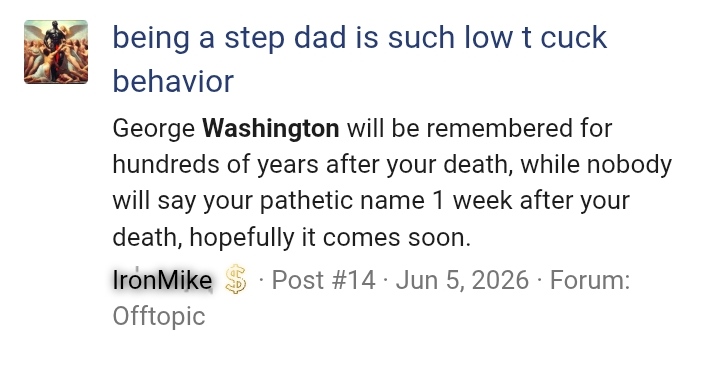
Task: Go to Post #14 permalink
Action: tap(324, 280)
